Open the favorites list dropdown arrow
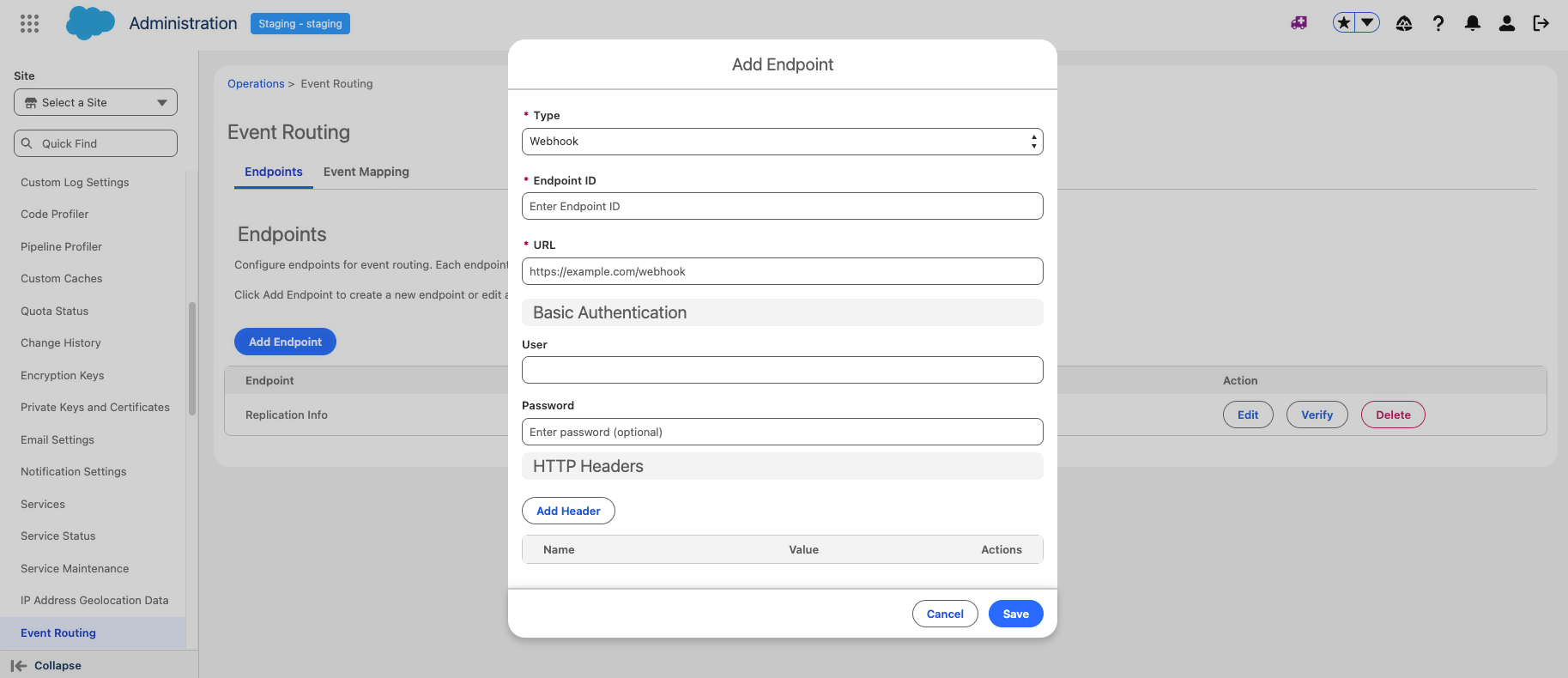1568x678 pixels. [x=1367, y=23]
